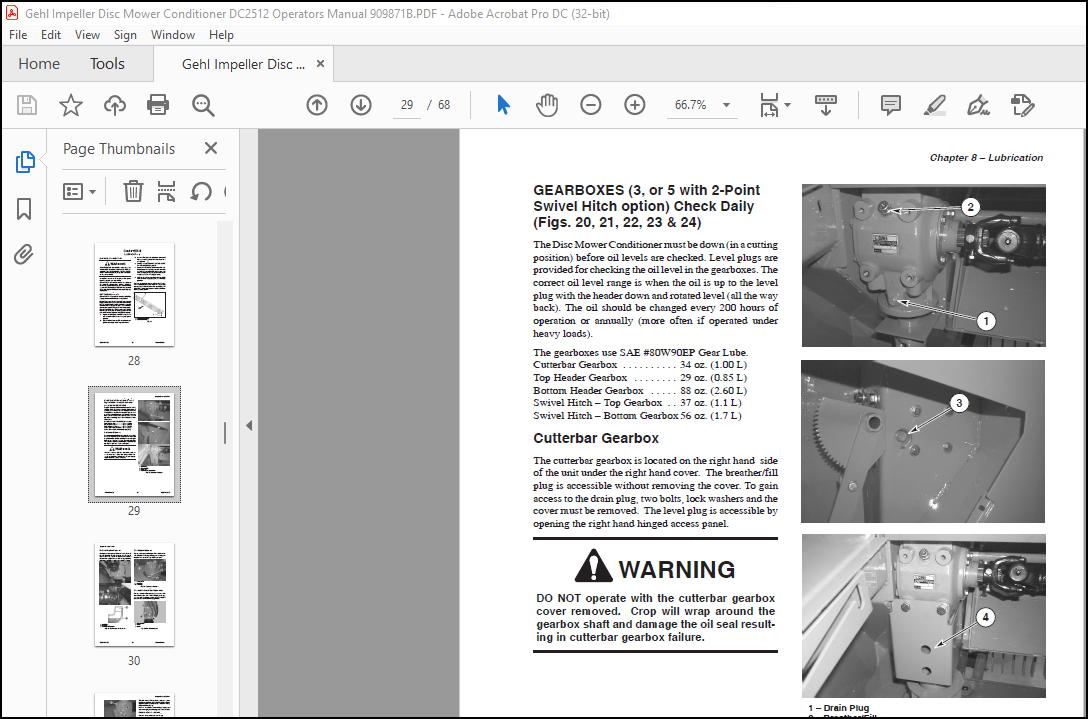Switch to the Home tab
Image resolution: width=1088 pixels, height=719 pixels.
coord(39,64)
